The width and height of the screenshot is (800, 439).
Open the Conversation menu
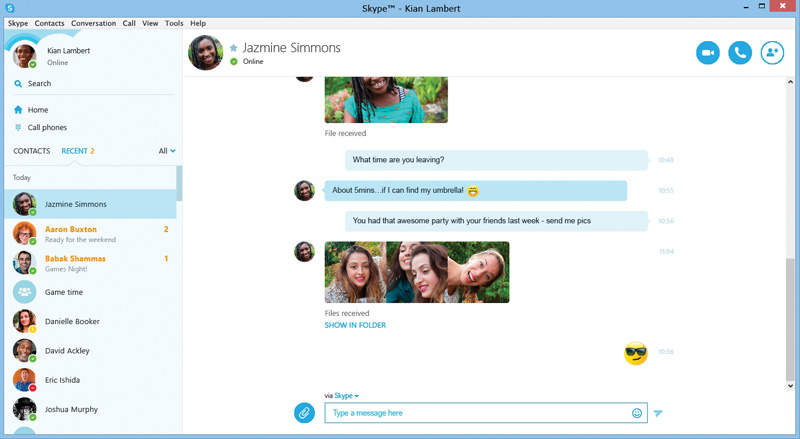pyautogui.click(x=93, y=23)
